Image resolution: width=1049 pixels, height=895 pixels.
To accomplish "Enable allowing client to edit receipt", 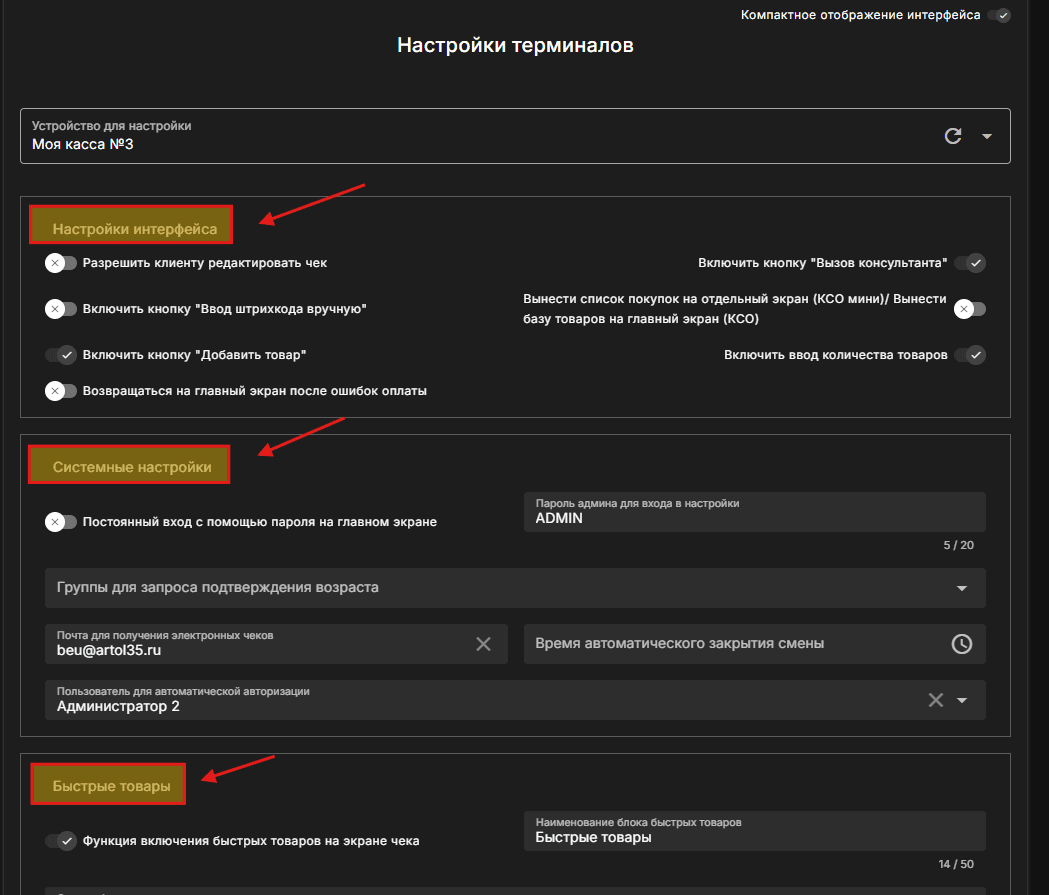I will (61, 263).
